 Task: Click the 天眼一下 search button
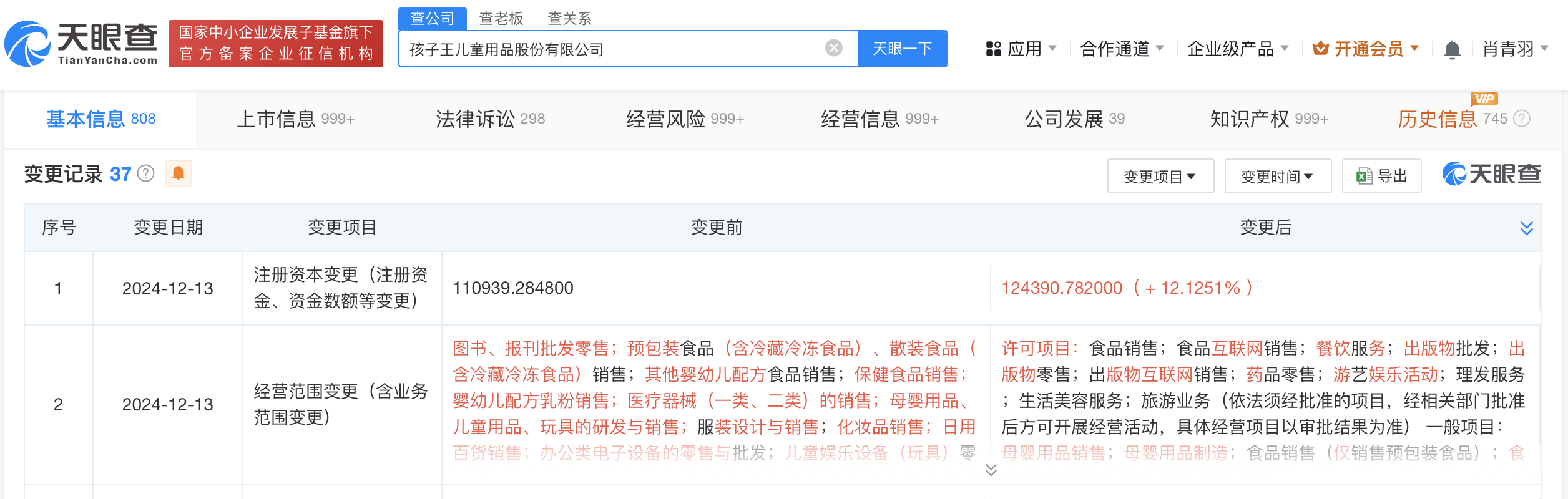coord(903,49)
